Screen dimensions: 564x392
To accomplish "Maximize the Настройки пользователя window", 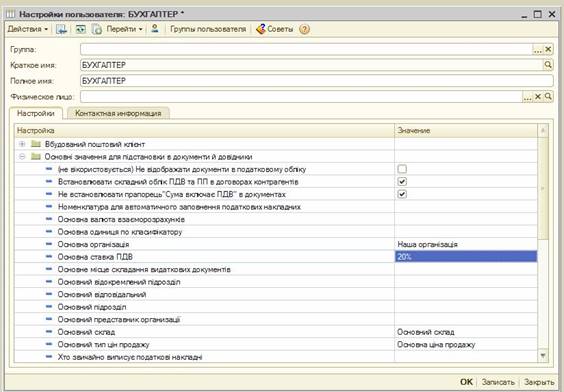I will (537, 14).
